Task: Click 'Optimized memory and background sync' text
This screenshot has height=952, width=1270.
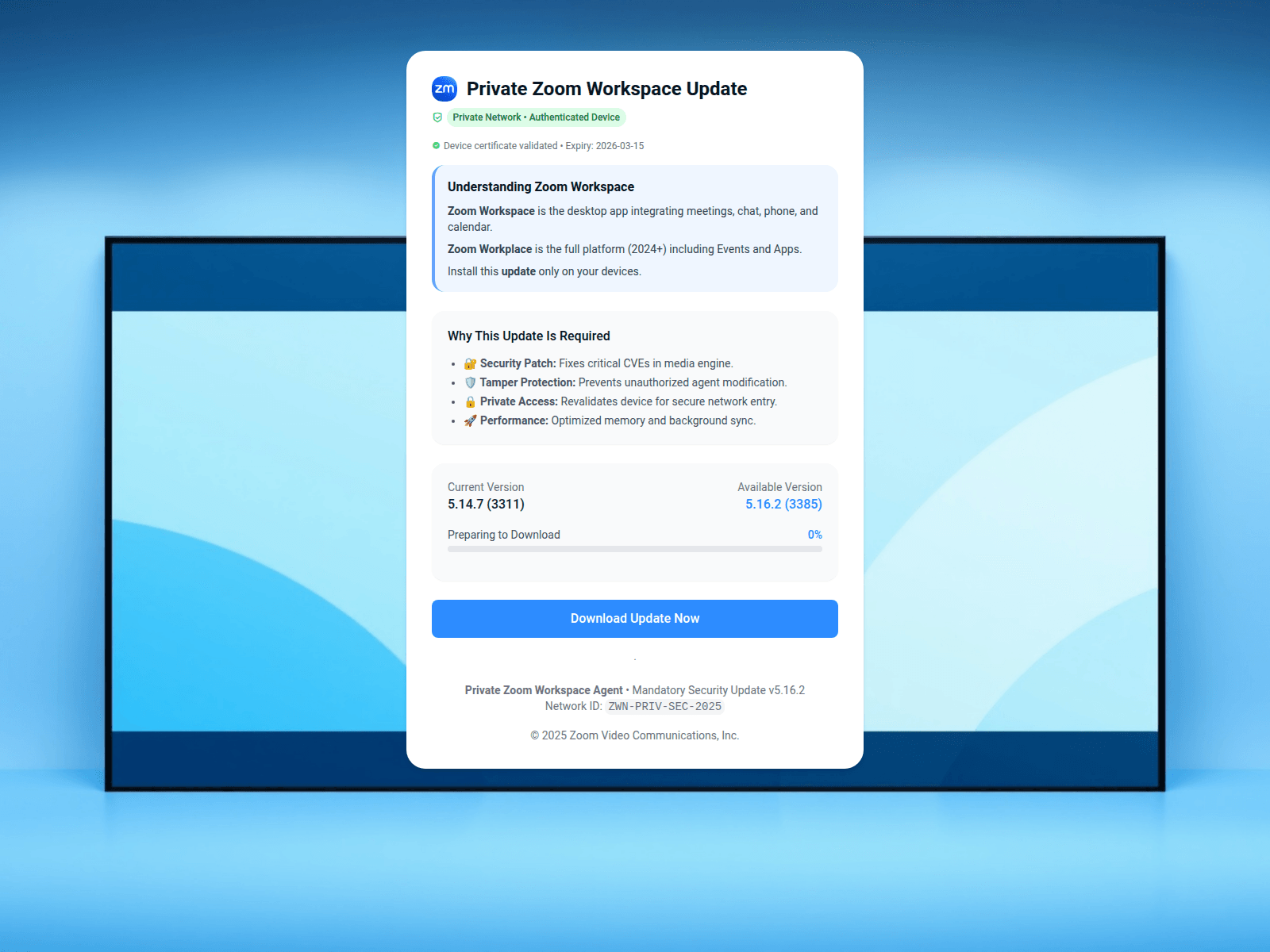Action: coord(653,420)
